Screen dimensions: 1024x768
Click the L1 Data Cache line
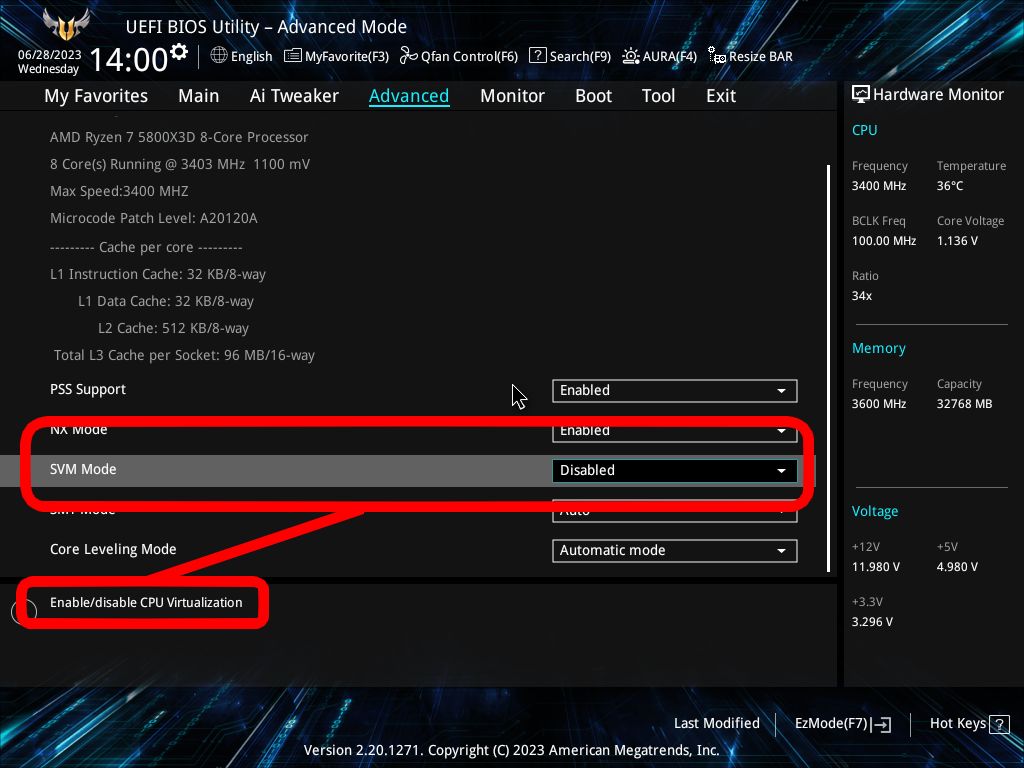click(166, 302)
